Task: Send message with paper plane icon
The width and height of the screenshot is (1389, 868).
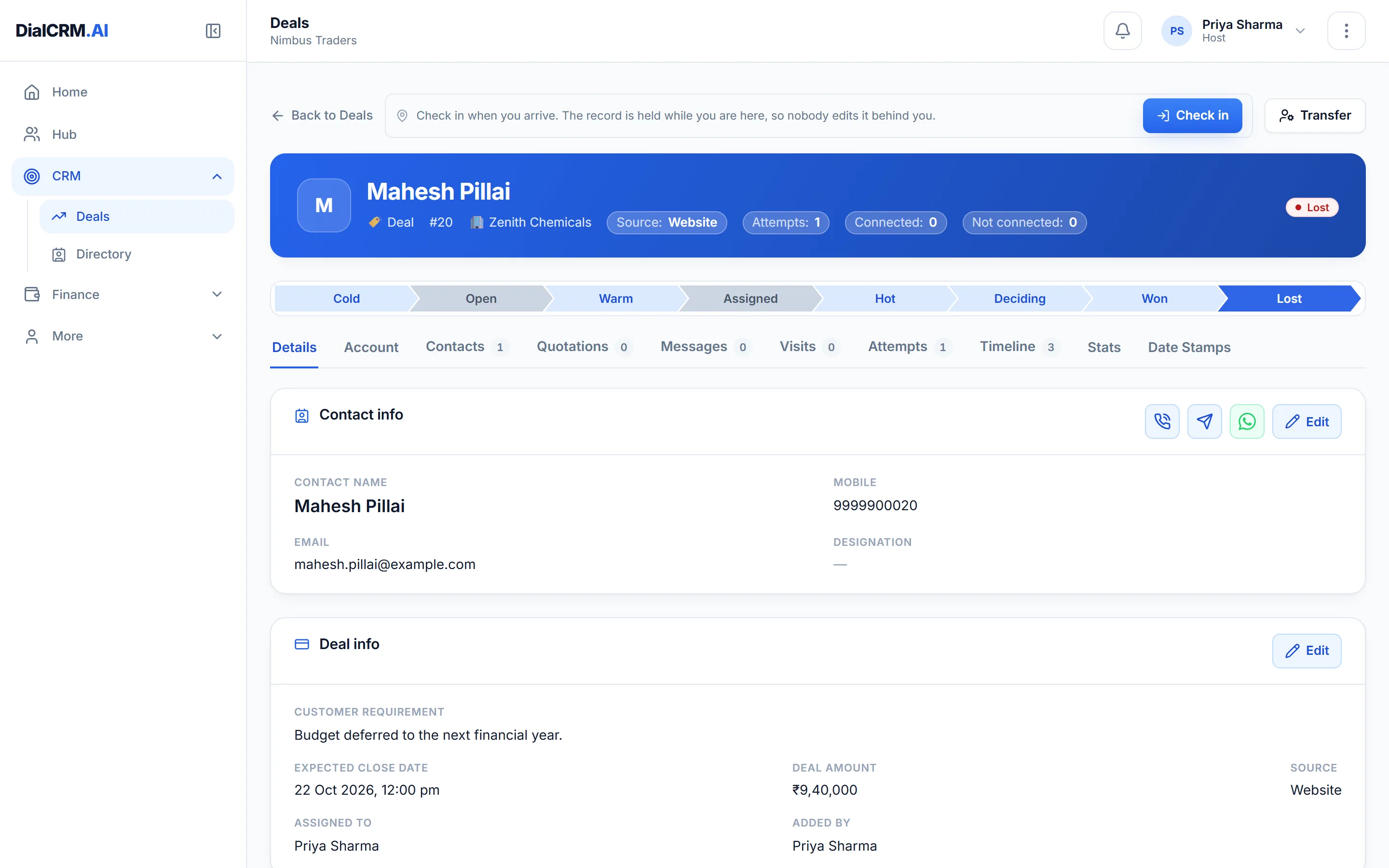Action: [x=1204, y=421]
